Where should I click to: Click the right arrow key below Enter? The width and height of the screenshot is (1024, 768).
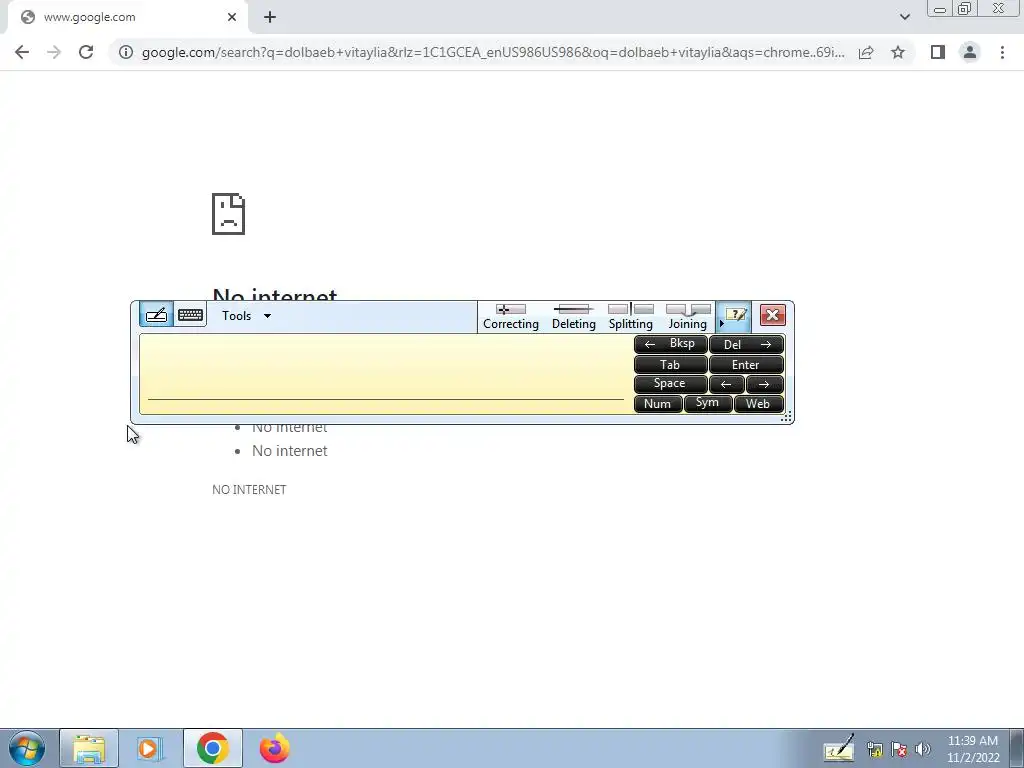pyautogui.click(x=765, y=384)
